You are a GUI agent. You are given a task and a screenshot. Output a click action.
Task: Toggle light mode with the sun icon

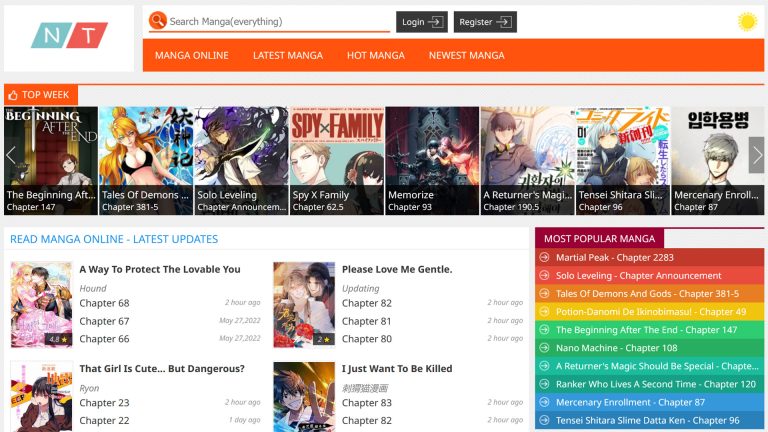pyautogui.click(x=747, y=22)
